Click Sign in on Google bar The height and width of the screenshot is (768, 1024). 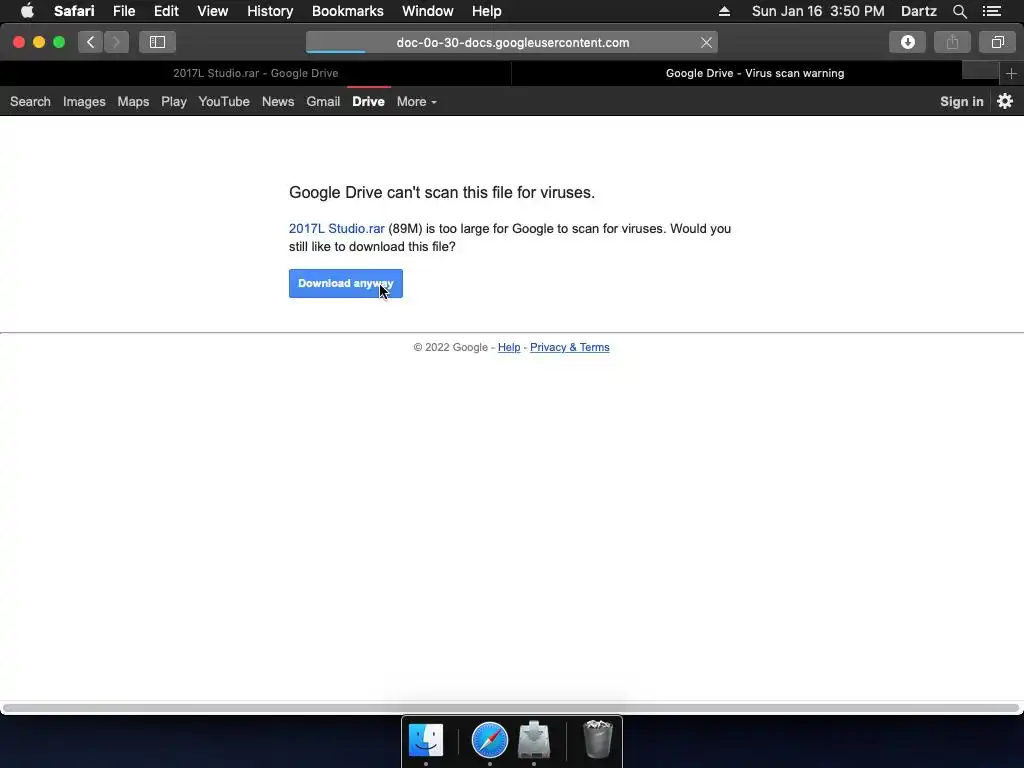point(961,101)
